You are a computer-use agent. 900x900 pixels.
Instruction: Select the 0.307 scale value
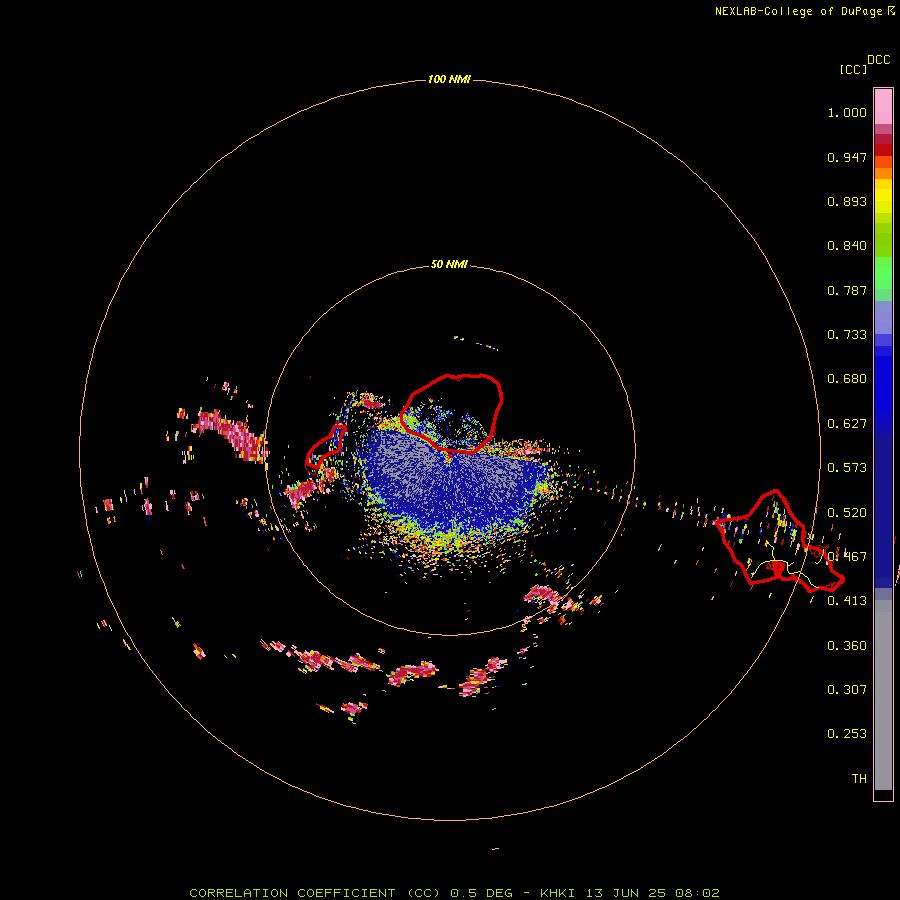point(847,690)
